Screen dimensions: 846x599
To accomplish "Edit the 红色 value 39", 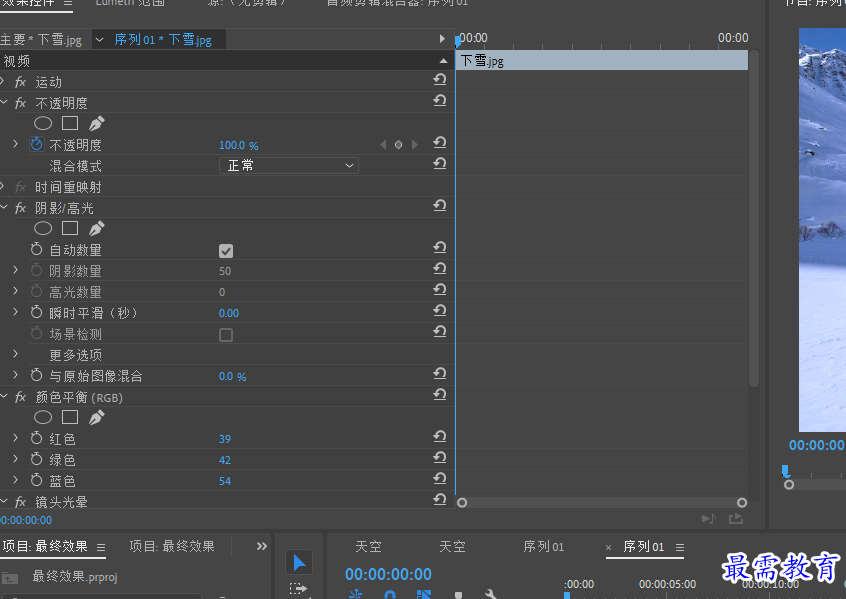I will click(225, 439).
